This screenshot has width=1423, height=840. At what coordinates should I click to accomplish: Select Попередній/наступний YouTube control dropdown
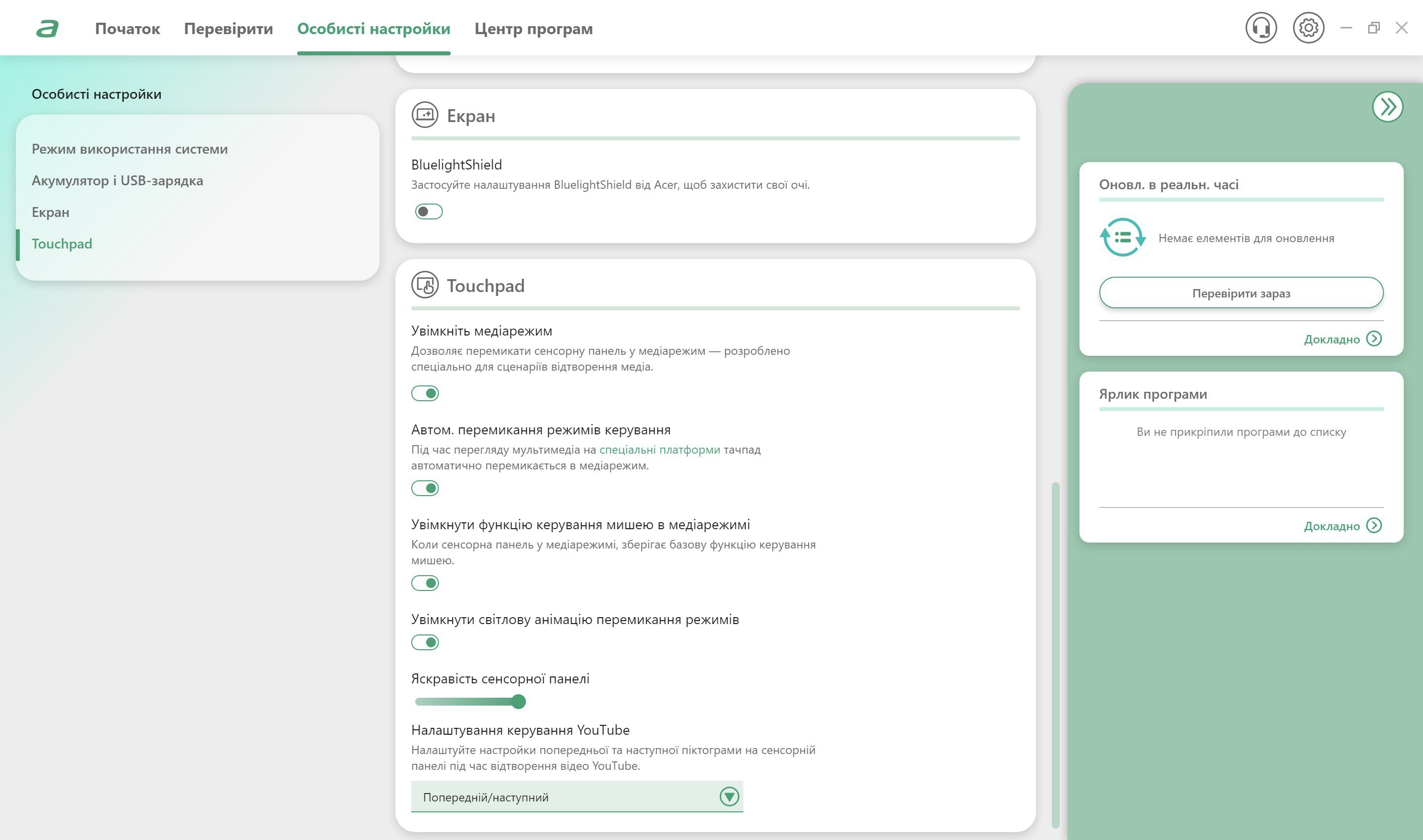[x=577, y=797]
